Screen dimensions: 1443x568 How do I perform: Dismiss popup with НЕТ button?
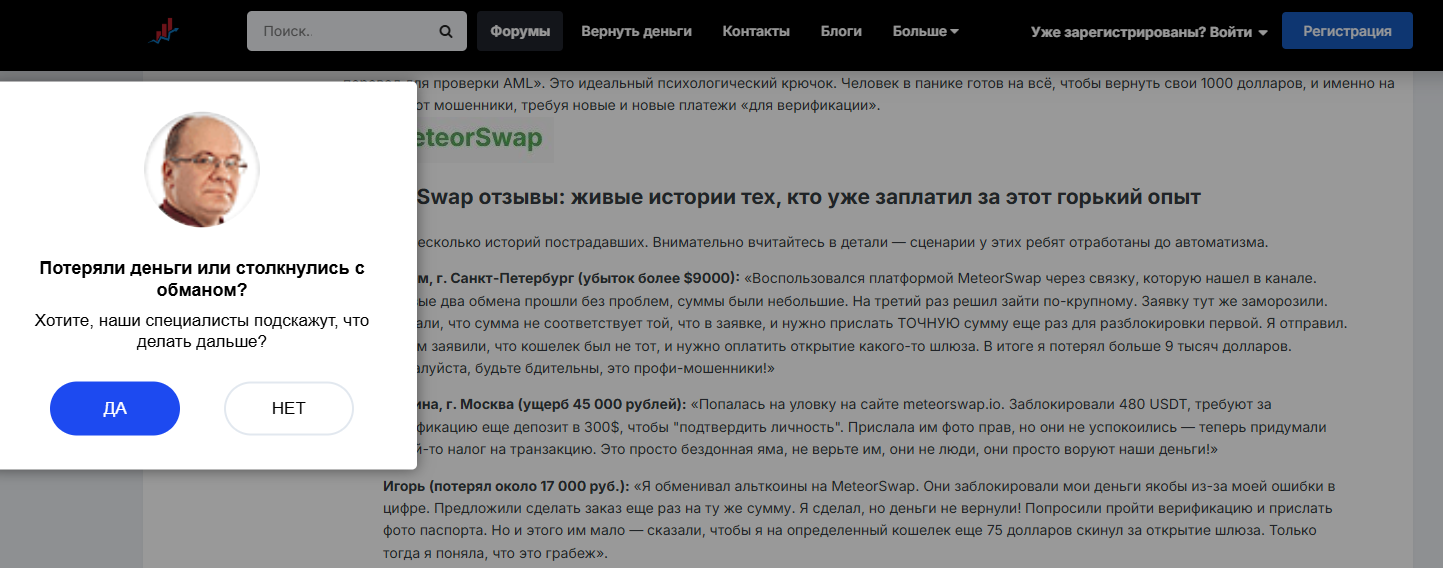(288, 408)
